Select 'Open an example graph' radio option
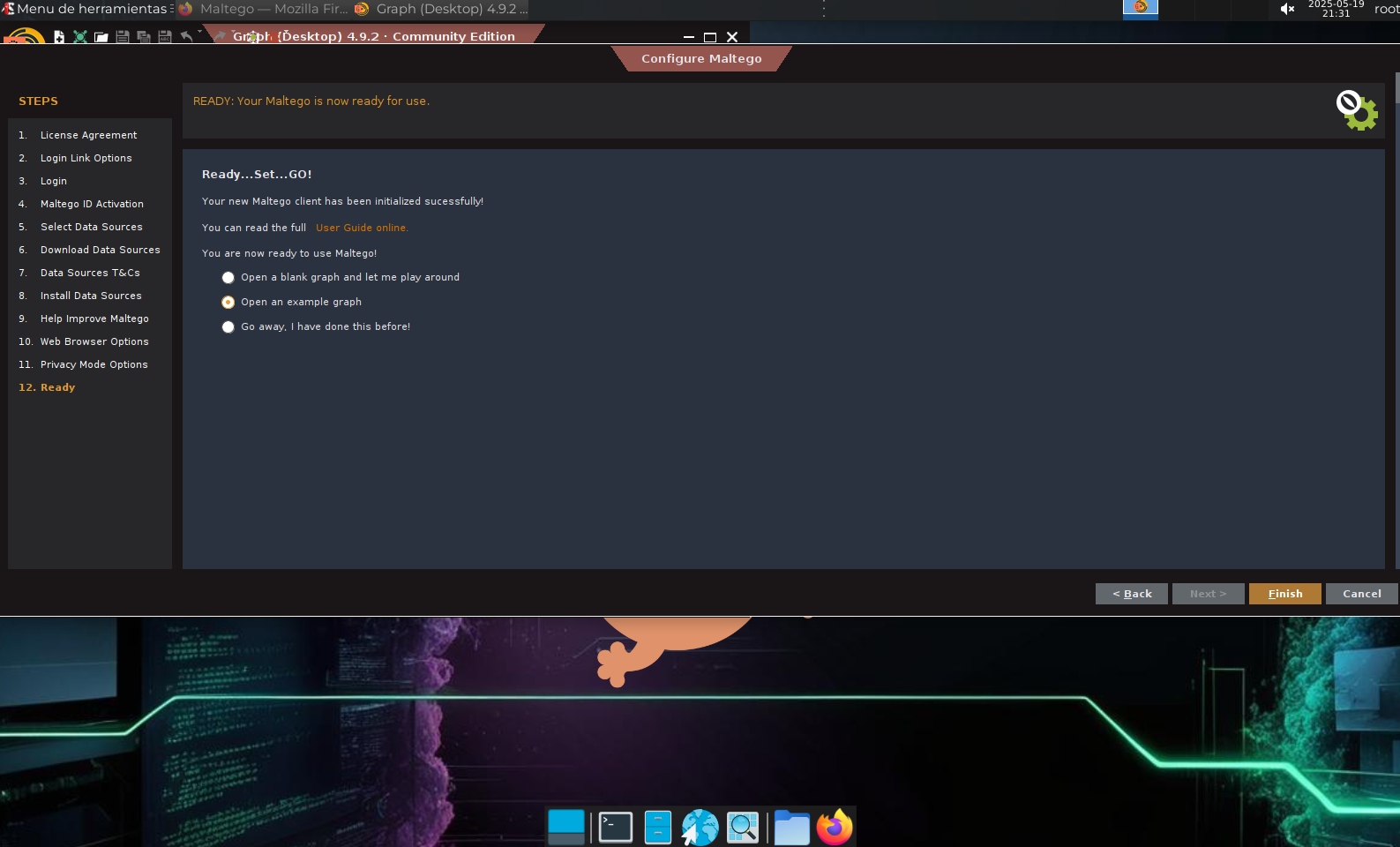The width and height of the screenshot is (1400, 847). (228, 303)
